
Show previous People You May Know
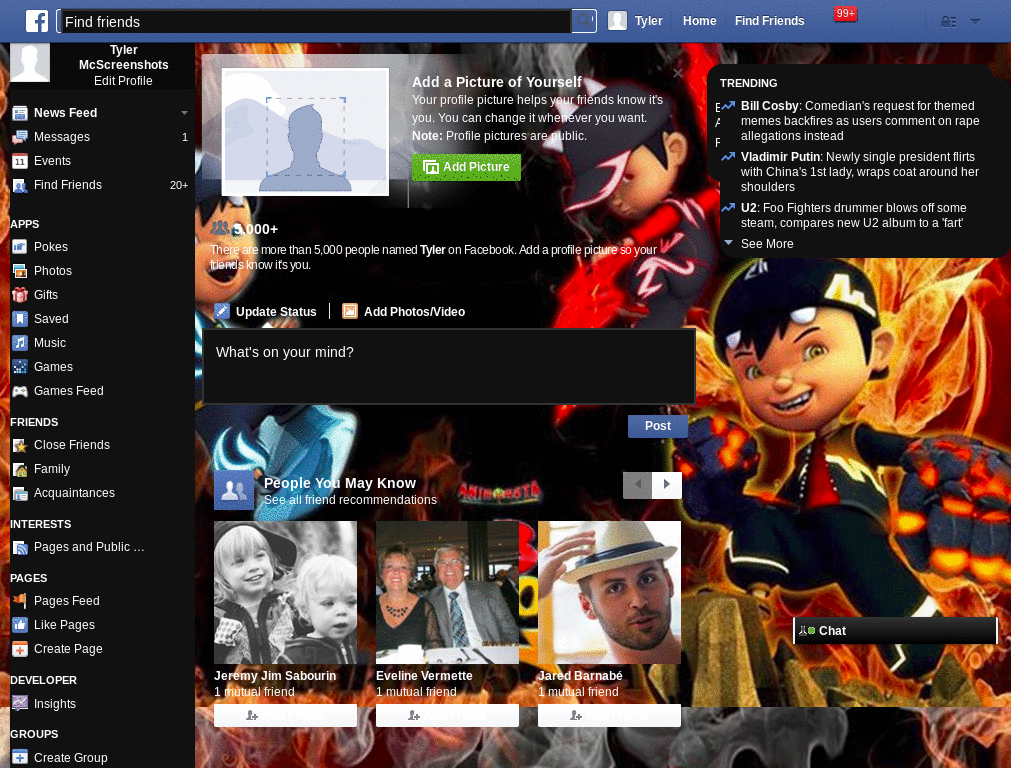tap(638, 485)
